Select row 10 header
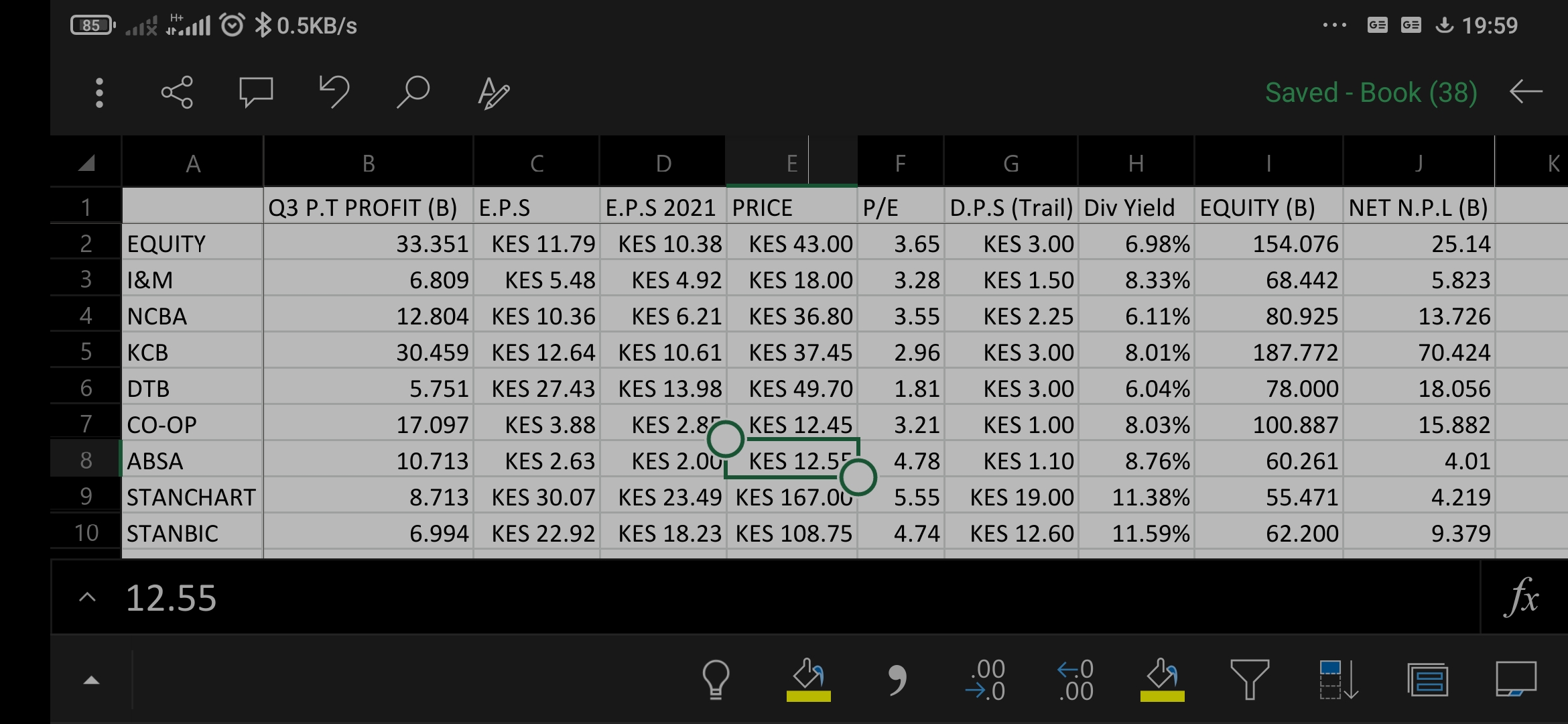Viewport: 1568px width, 724px height. pos(86,532)
